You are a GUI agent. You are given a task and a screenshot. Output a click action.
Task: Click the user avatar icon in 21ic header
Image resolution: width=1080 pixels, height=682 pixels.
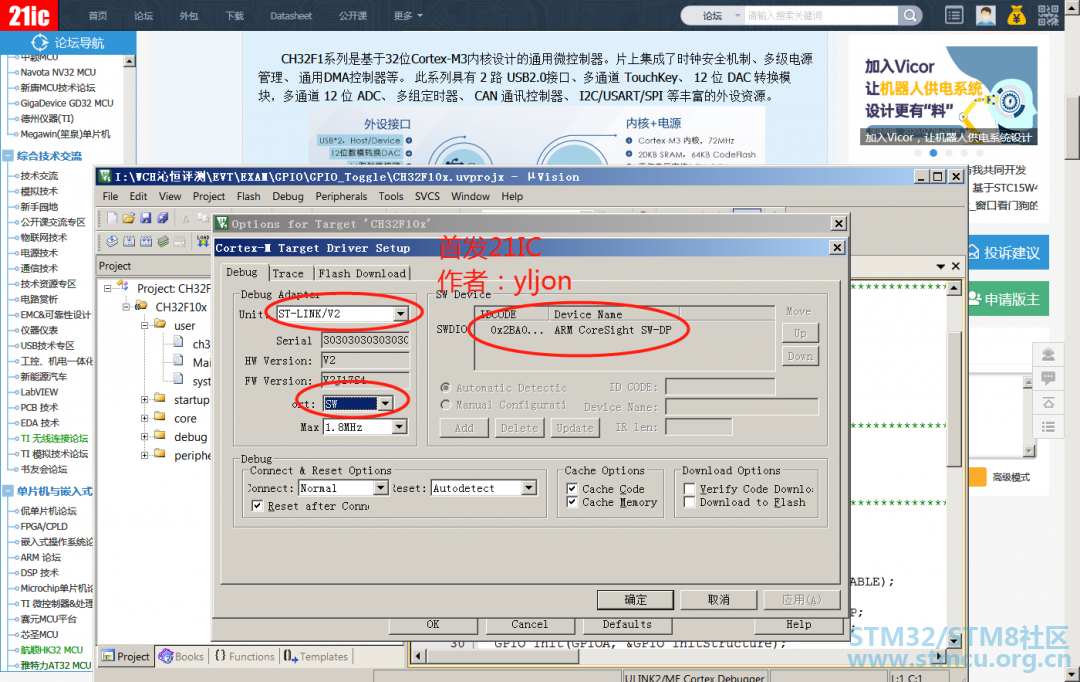pos(986,15)
